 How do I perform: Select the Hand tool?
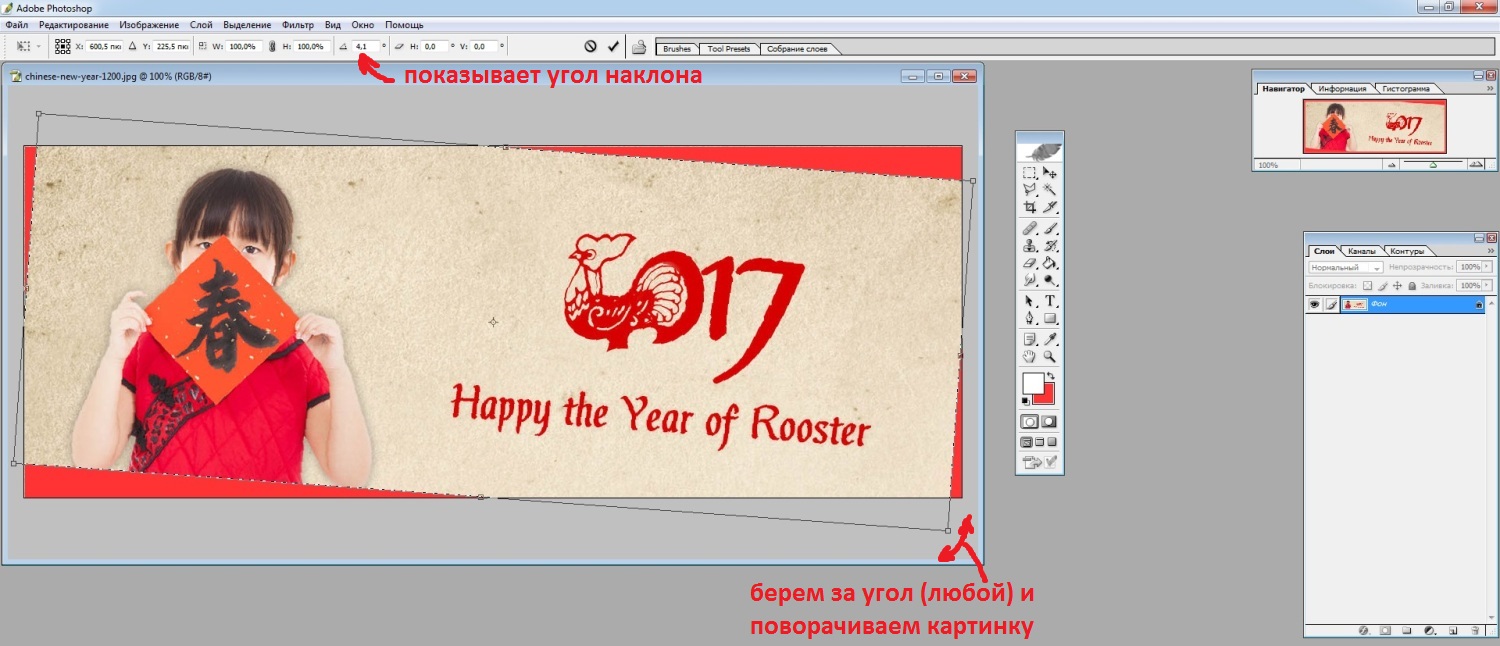point(1030,356)
